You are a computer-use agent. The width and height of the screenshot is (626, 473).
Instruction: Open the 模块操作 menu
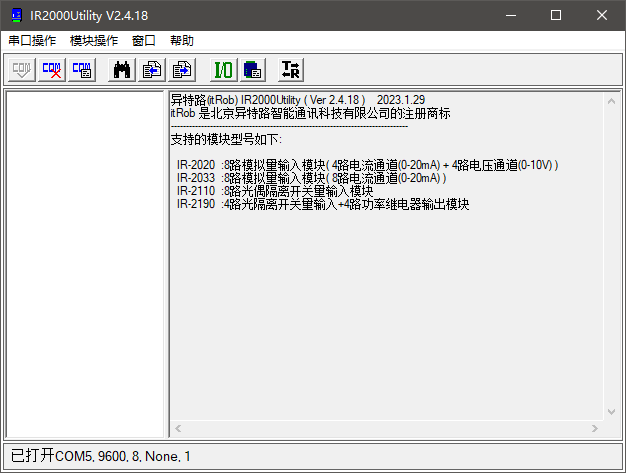pos(94,41)
